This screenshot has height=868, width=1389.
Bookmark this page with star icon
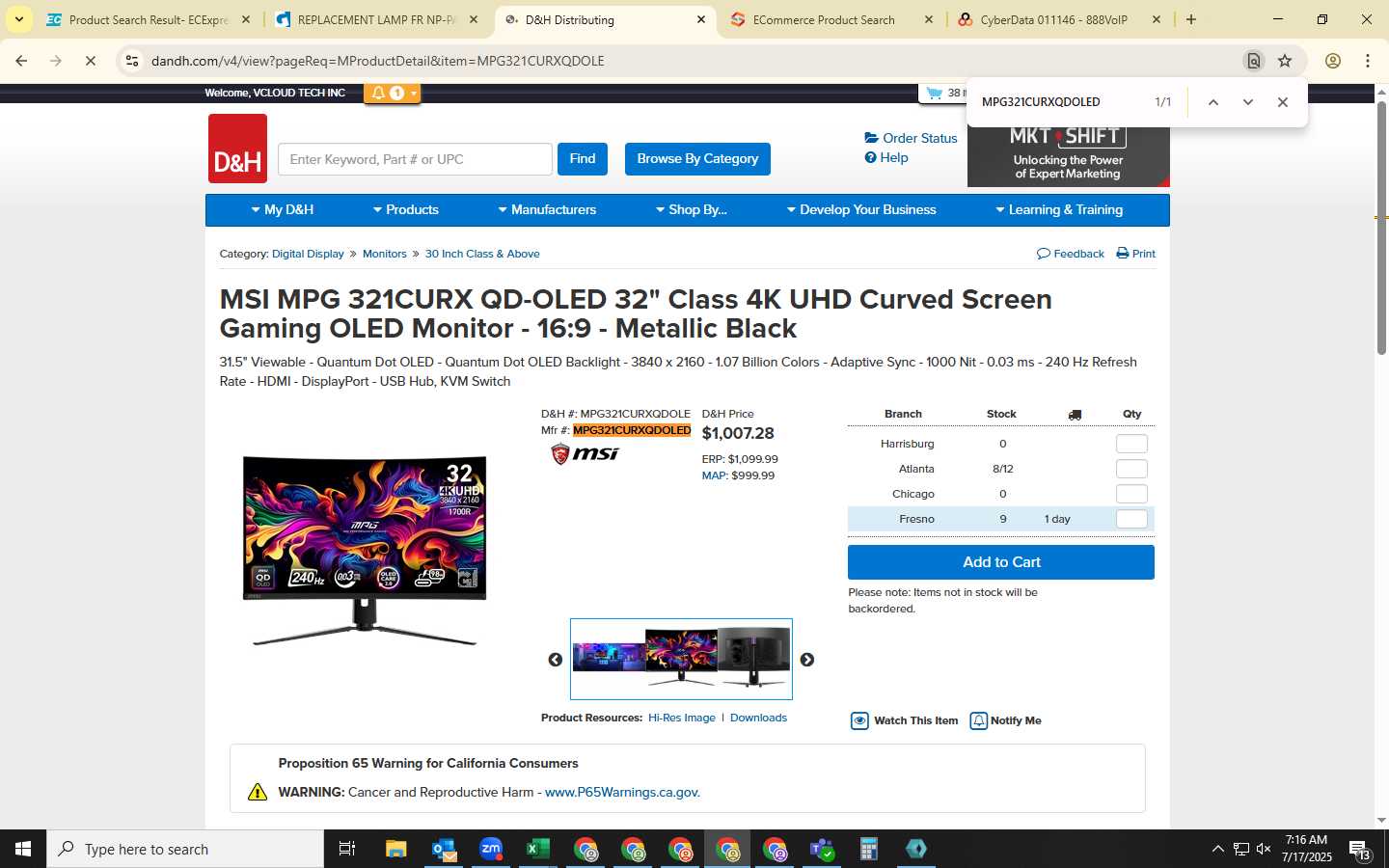1285,61
